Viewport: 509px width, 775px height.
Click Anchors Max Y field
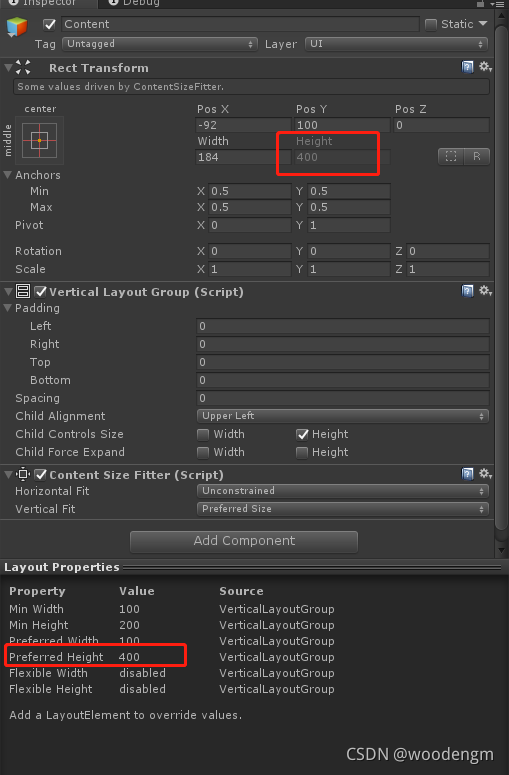349,207
